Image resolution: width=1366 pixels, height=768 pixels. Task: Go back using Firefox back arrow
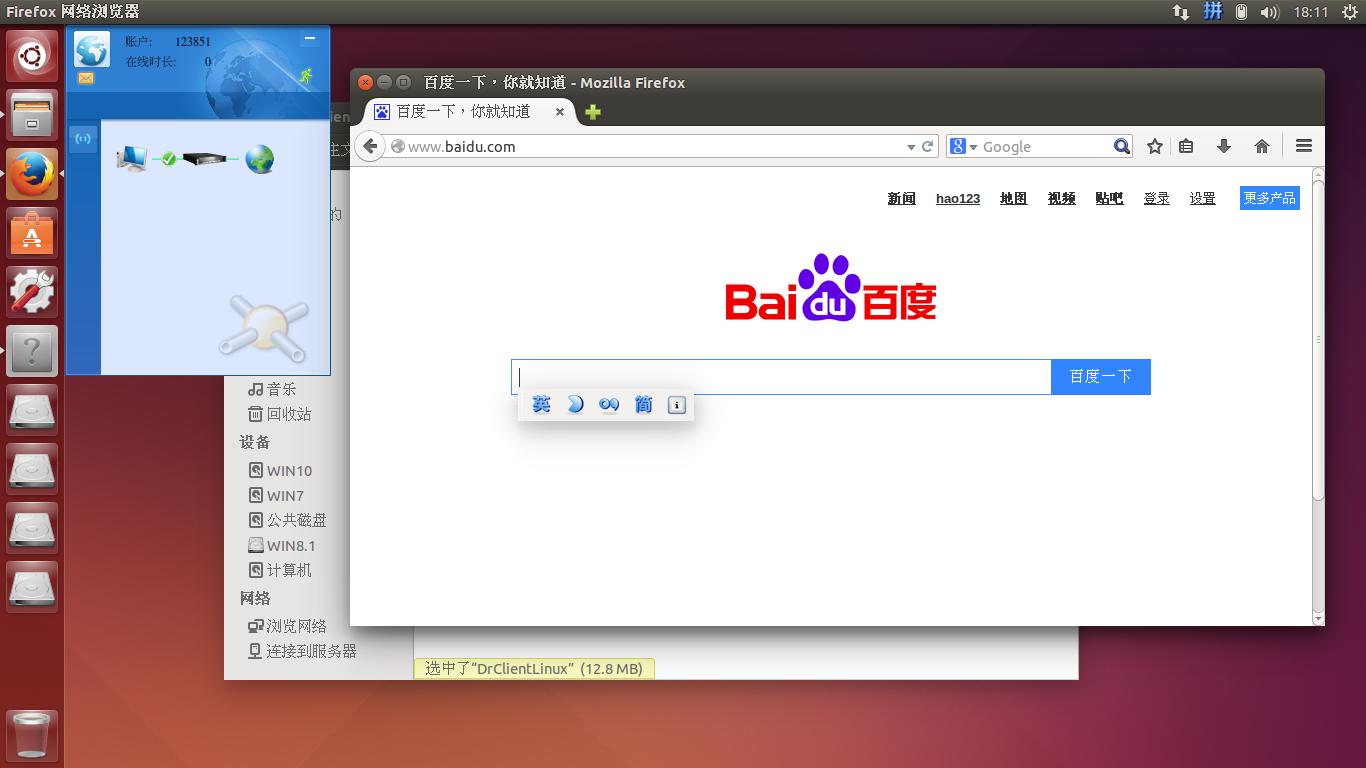pos(370,146)
